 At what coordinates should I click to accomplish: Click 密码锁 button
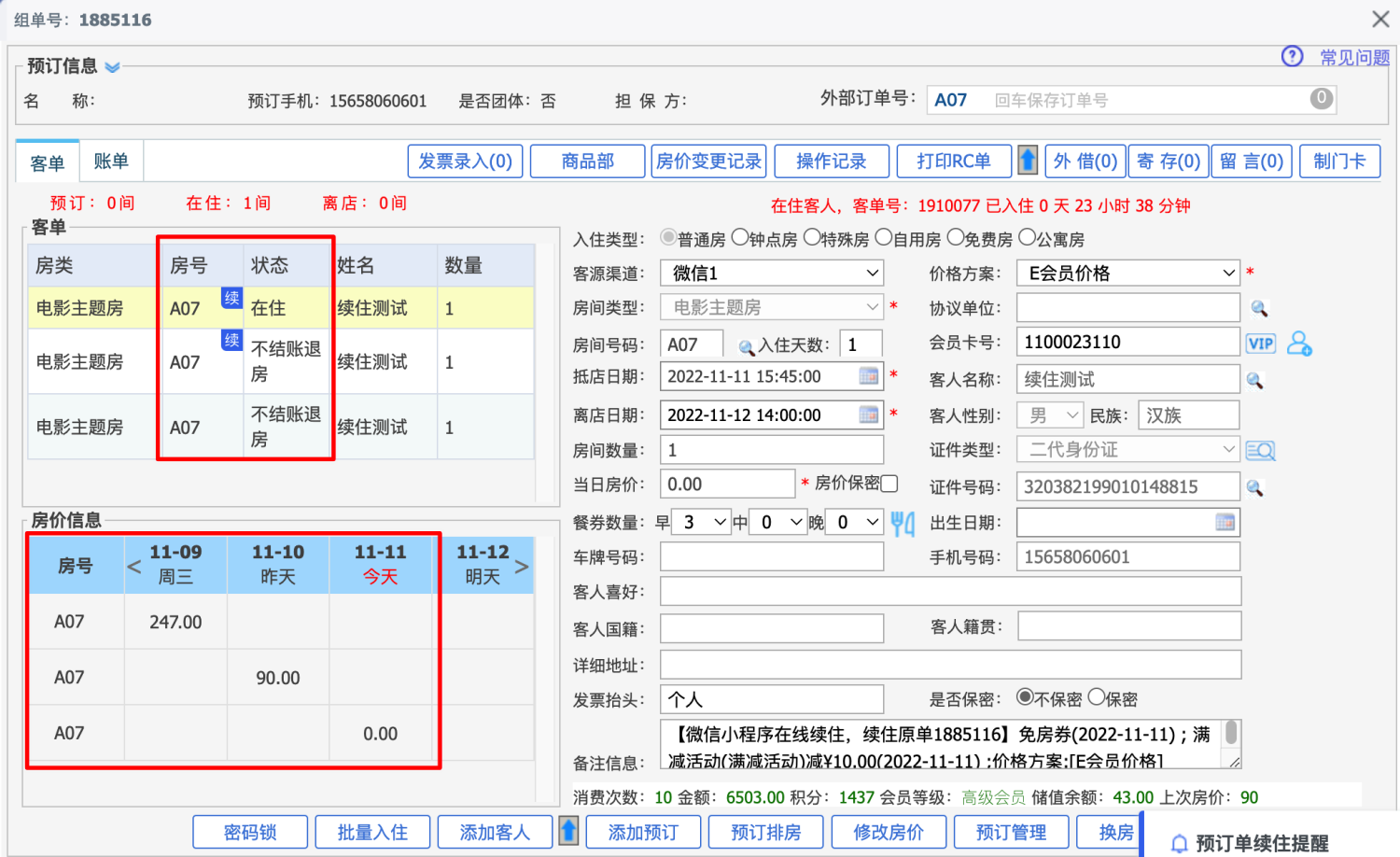(250, 832)
